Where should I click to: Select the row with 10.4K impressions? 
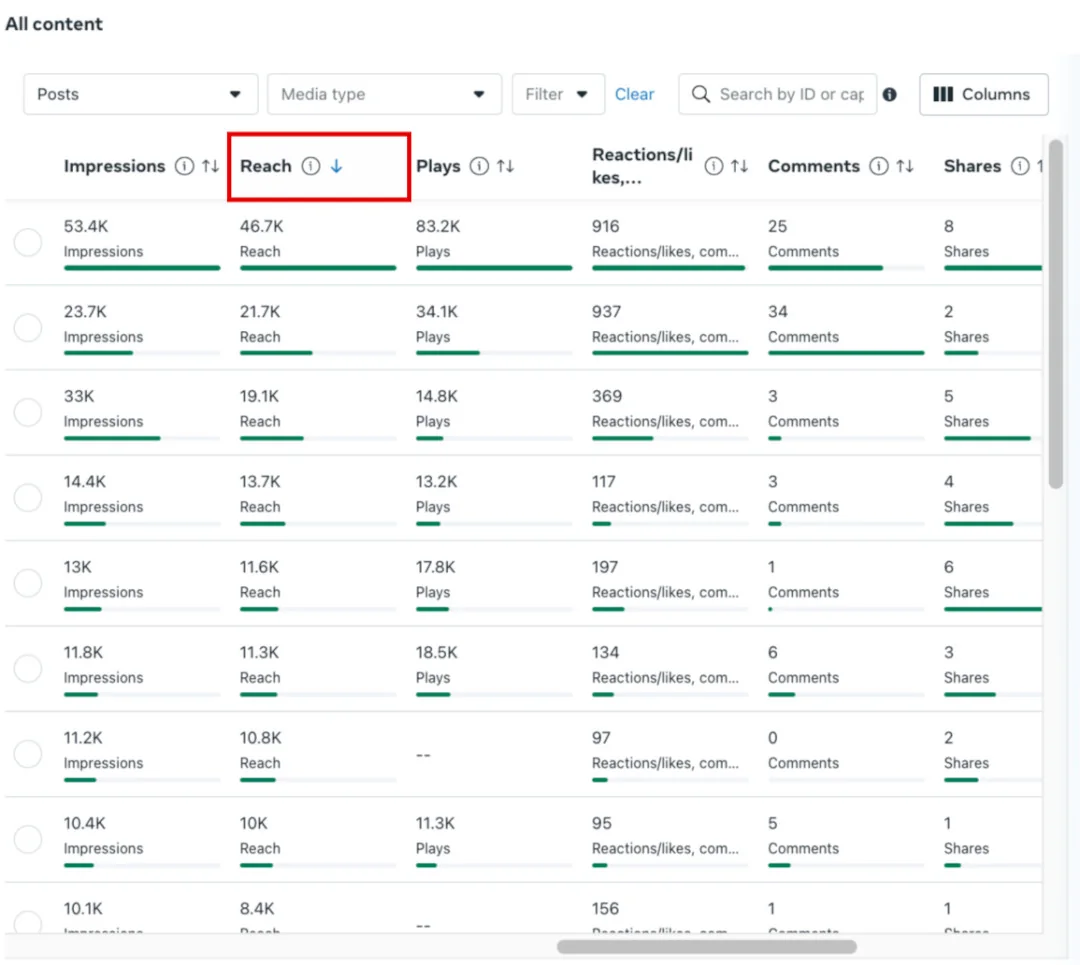click(28, 840)
